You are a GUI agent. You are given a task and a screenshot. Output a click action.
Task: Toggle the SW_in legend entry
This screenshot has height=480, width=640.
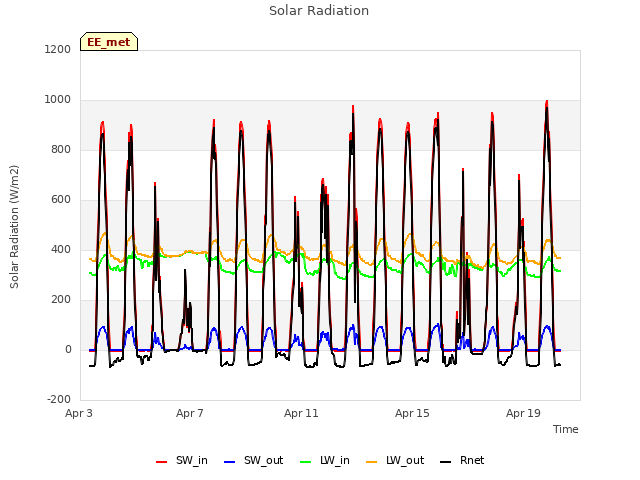pyautogui.click(x=182, y=461)
